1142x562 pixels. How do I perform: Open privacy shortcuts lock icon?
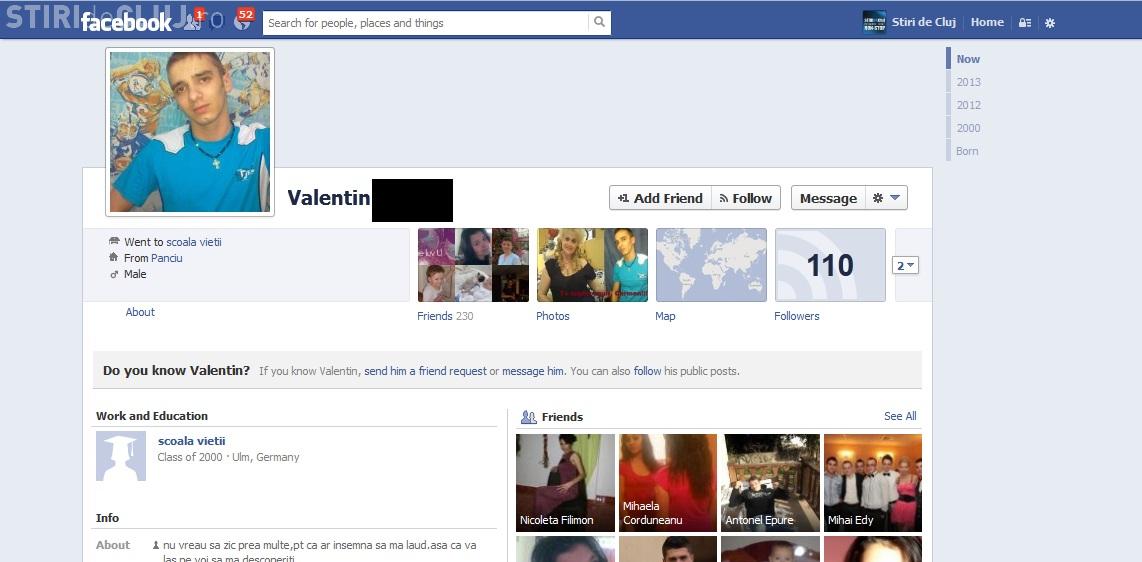(x=1025, y=22)
